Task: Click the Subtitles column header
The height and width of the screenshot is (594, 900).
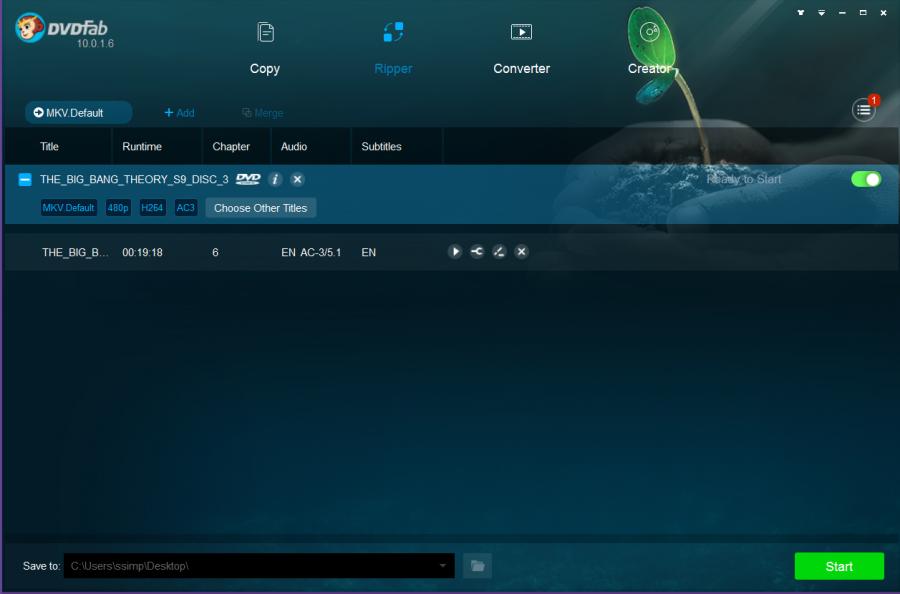Action: [381, 146]
